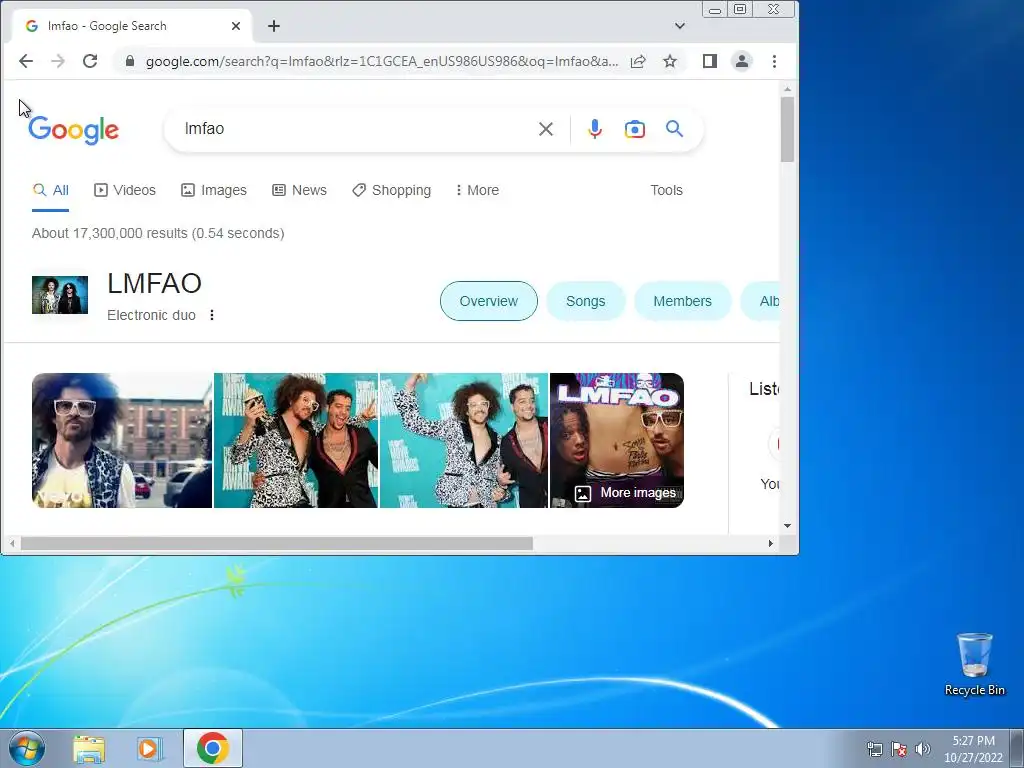The image size is (1024, 768).
Task: Click the Chrome taskbar icon
Action: pyautogui.click(x=213, y=748)
